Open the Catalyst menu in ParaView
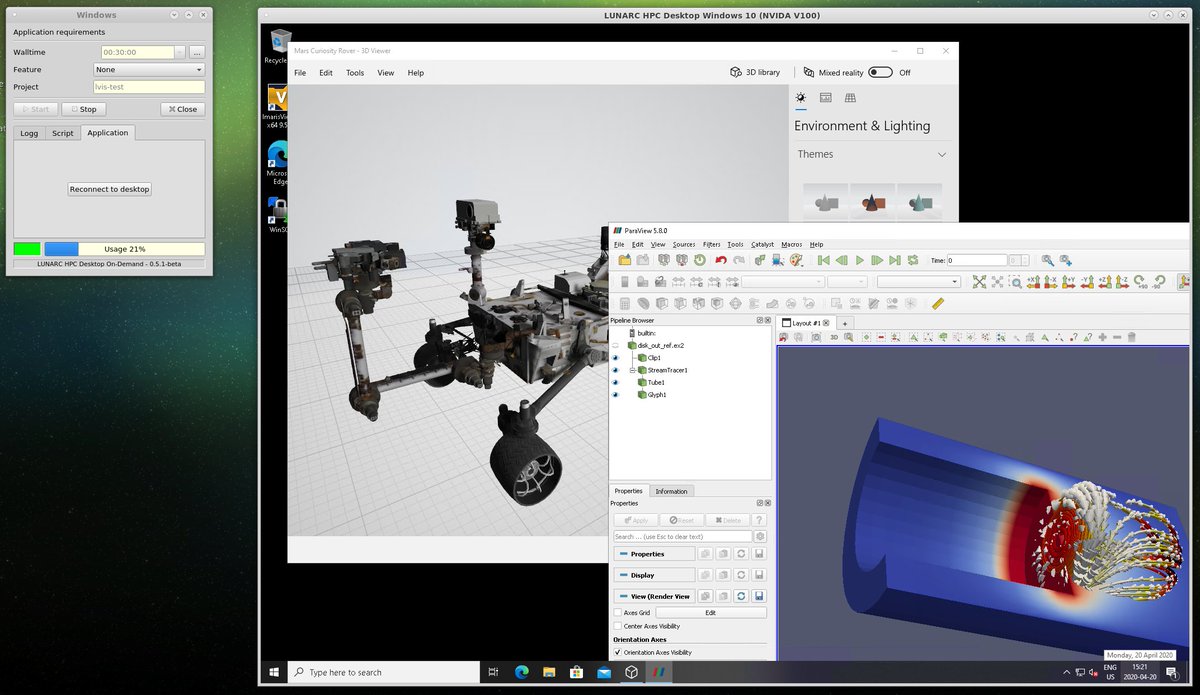Screen dimensions: 1200x695 click(x=762, y=244)
